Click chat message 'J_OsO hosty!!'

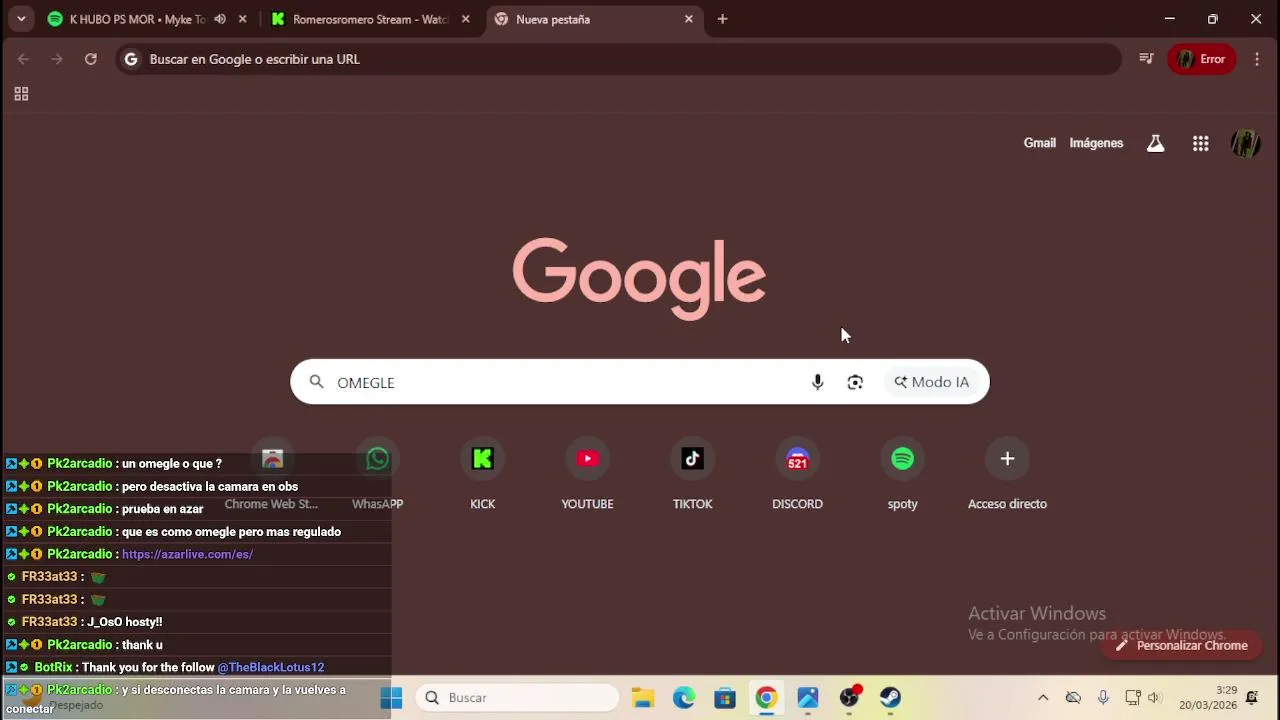124,622
